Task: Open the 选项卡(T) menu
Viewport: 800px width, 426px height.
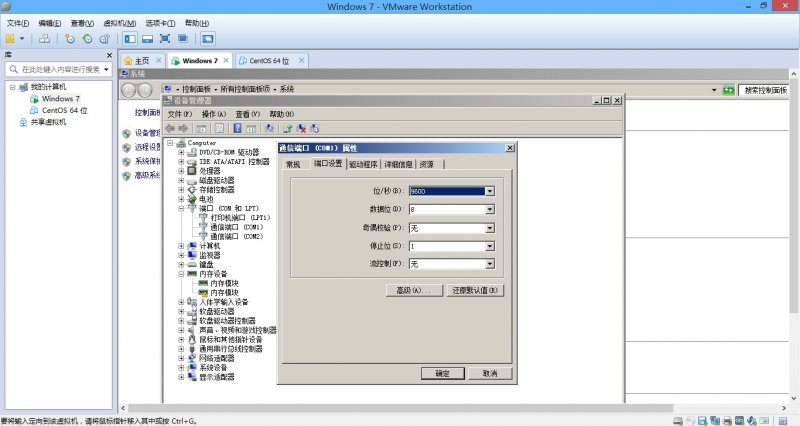Action: point(160,23)
